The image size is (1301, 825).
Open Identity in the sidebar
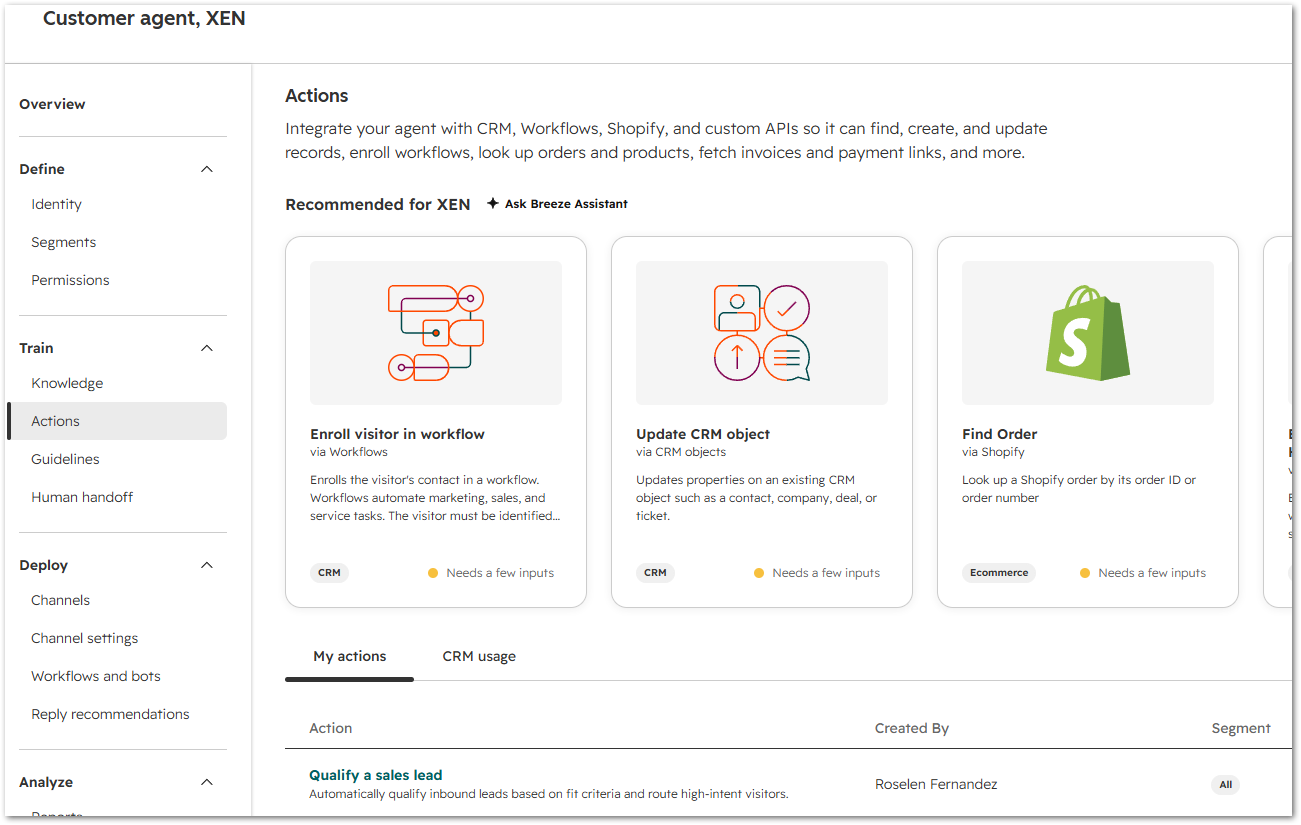[x=56, y=204]
